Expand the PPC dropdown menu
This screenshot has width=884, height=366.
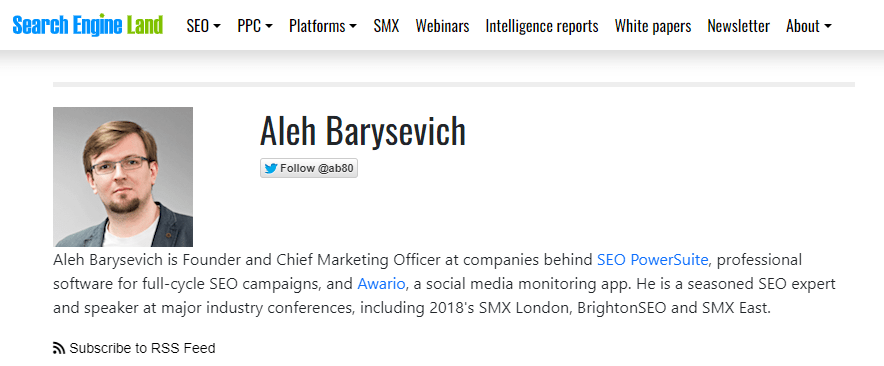click(255, 26)
